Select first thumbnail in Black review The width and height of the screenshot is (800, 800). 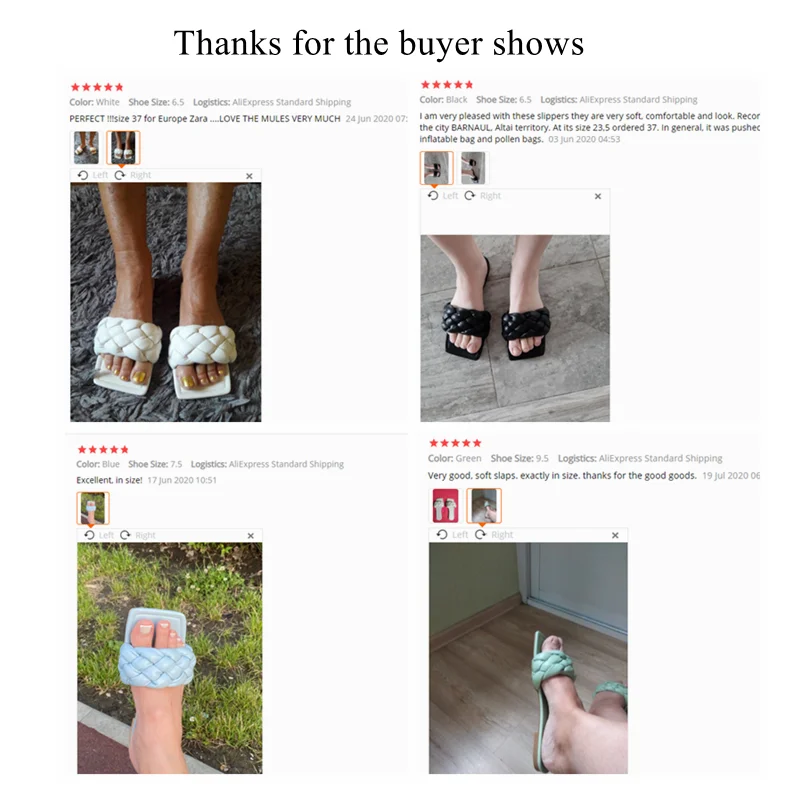pyautogui.click(x=437, y=168)
